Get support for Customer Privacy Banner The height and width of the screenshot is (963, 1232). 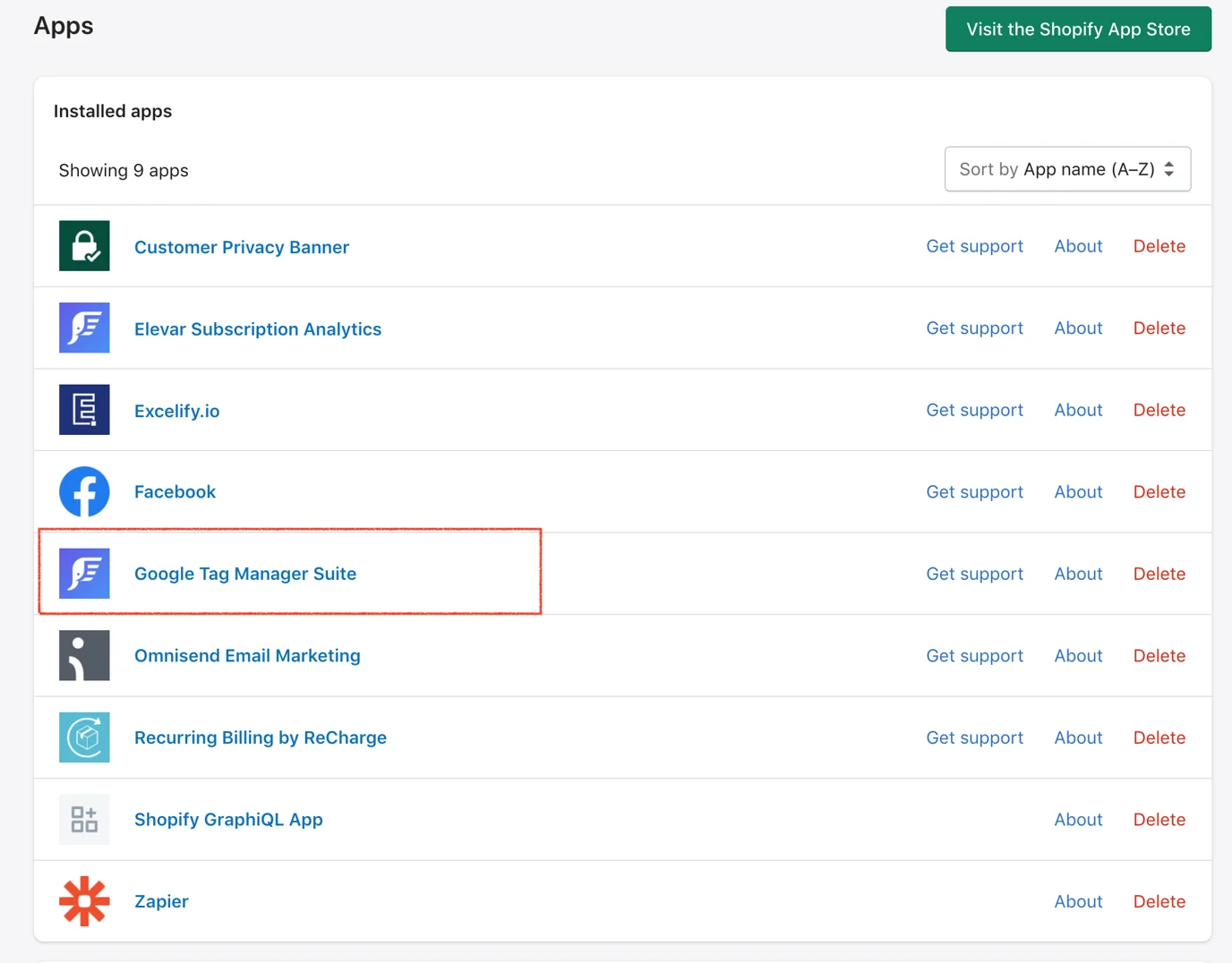[974, 246]
